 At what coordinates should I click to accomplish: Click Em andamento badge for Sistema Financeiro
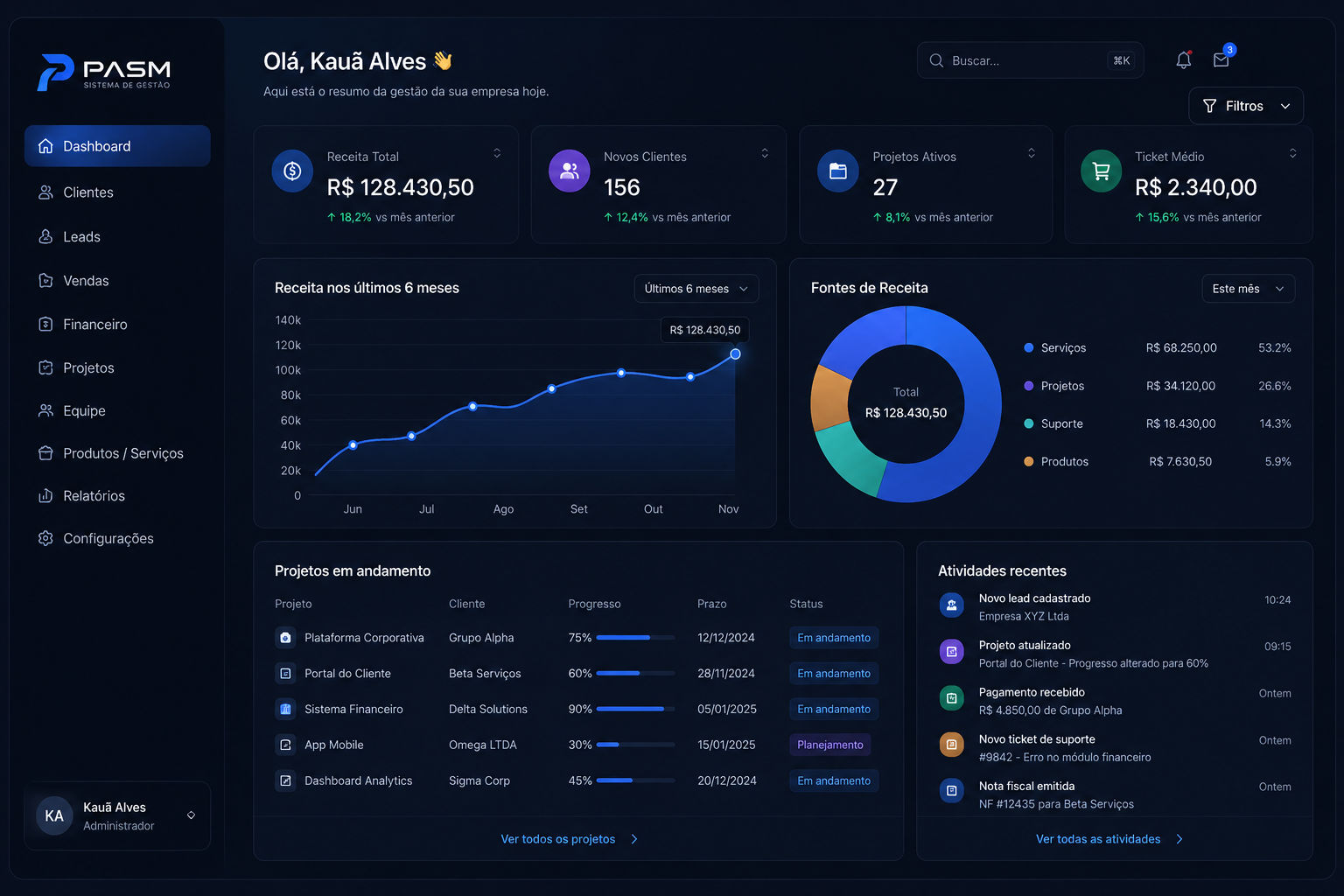point(834,710)
